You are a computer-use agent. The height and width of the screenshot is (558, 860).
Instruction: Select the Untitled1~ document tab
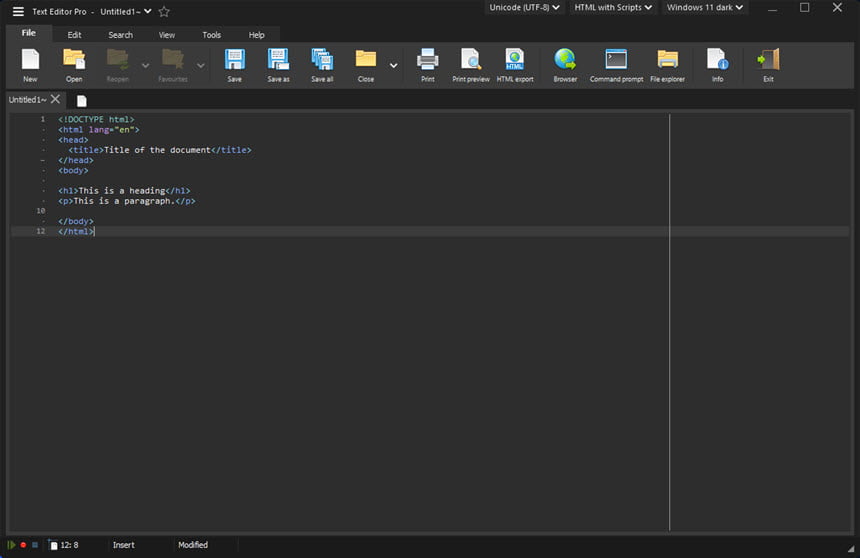(x=27, y=99)
